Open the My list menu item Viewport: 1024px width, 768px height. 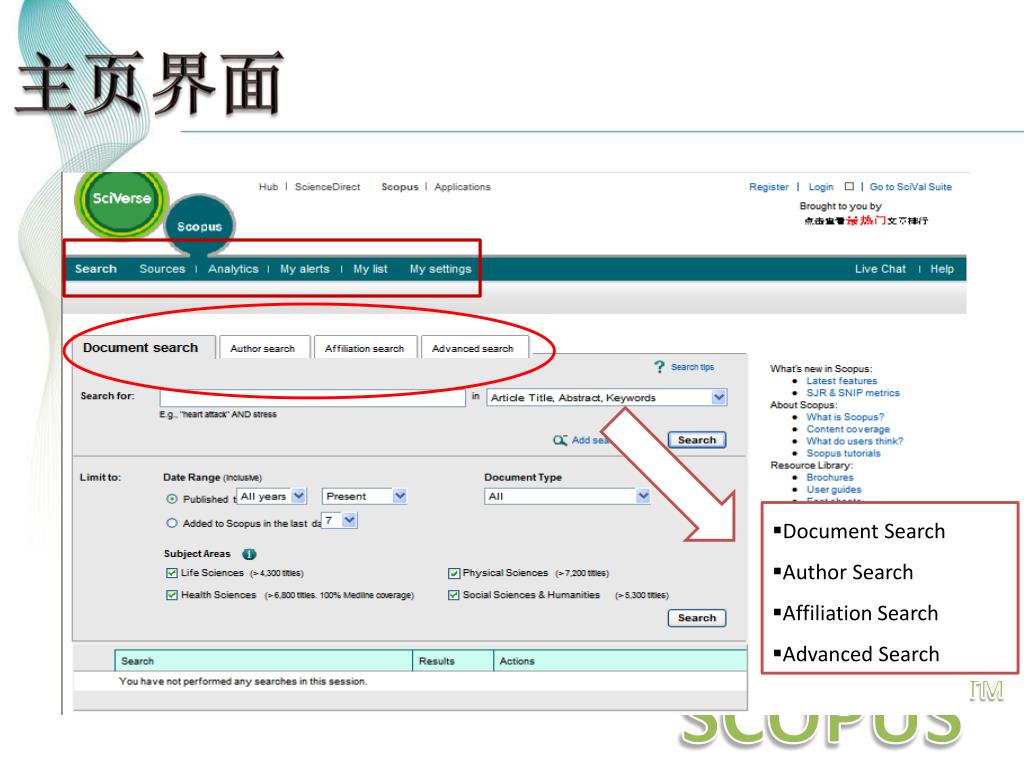pos(370,268)
